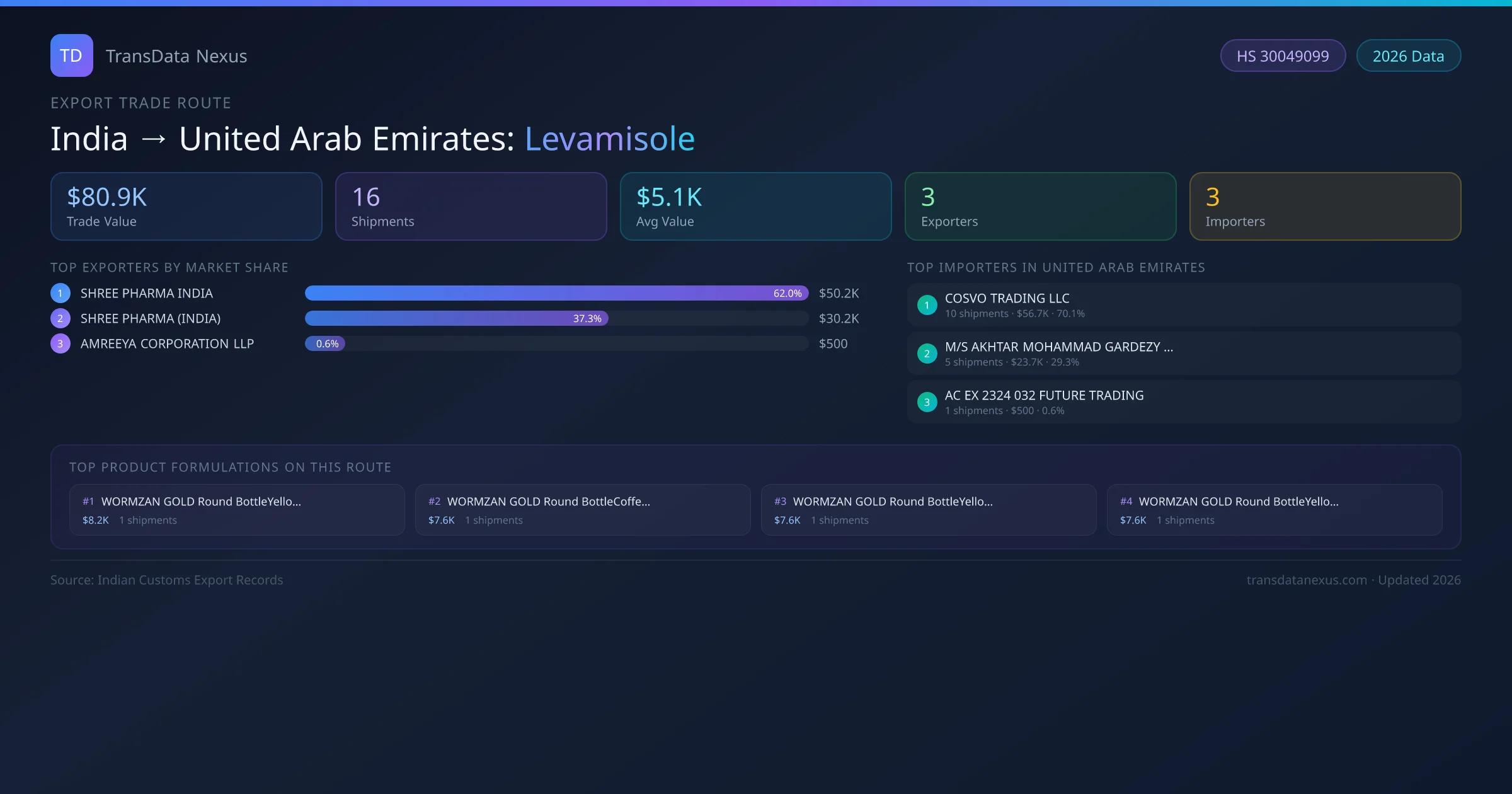Open the 3 Importers card

1325,207
